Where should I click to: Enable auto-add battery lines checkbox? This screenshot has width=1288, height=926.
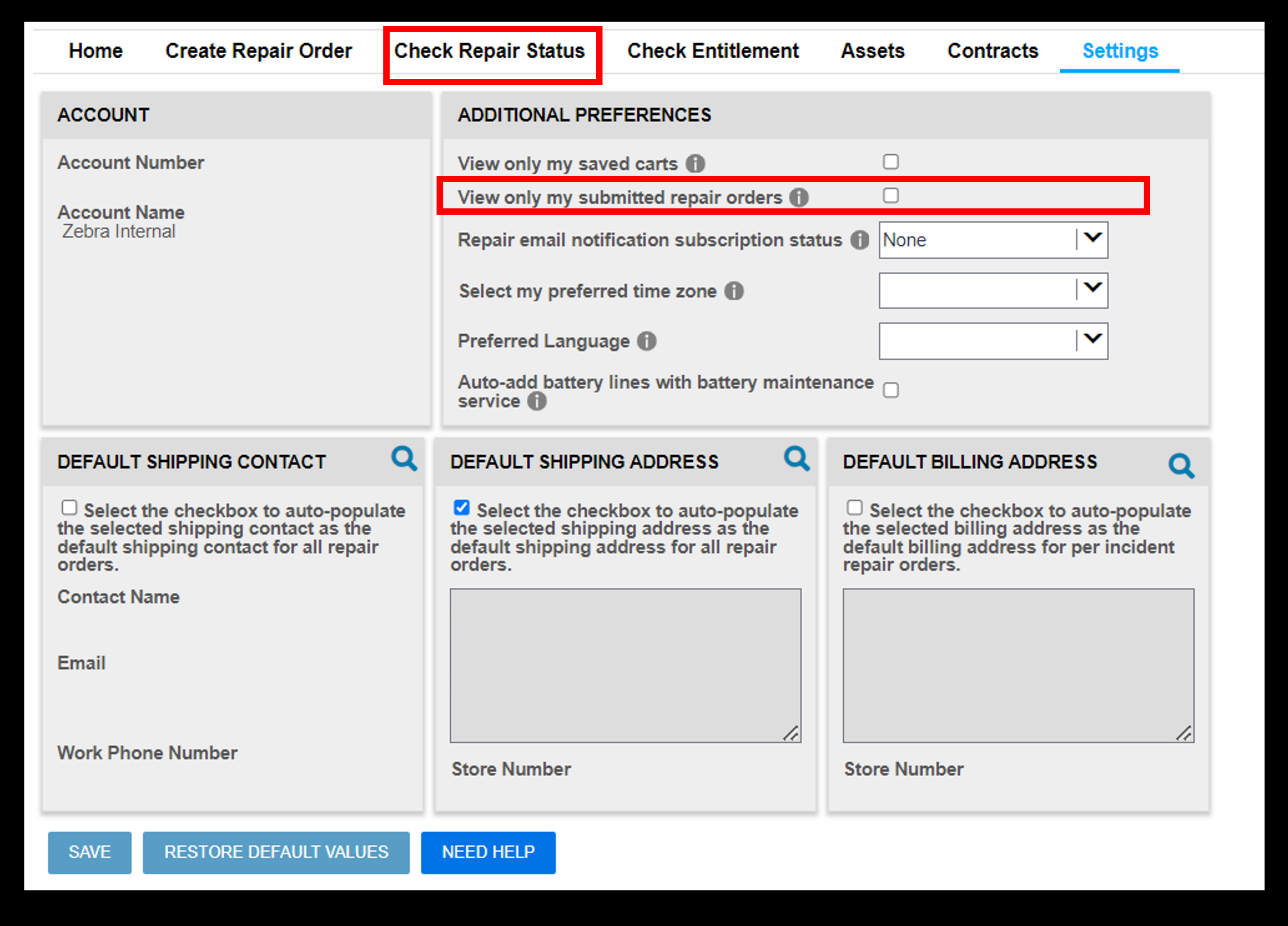[891, 390]
